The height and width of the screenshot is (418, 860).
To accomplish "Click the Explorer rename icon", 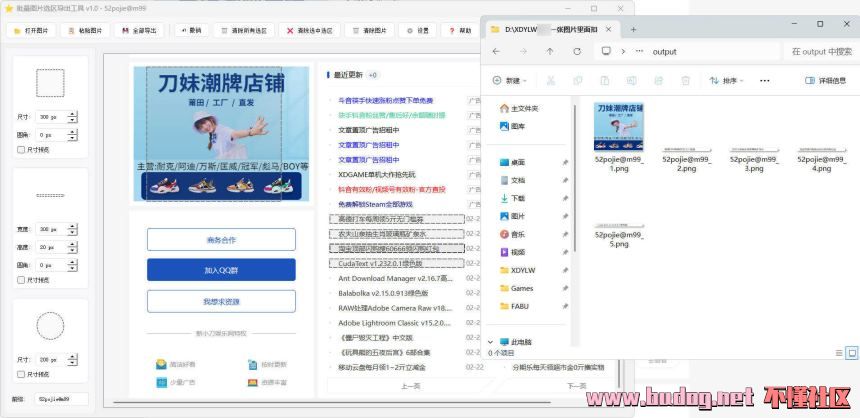I will tap(631, 81).
